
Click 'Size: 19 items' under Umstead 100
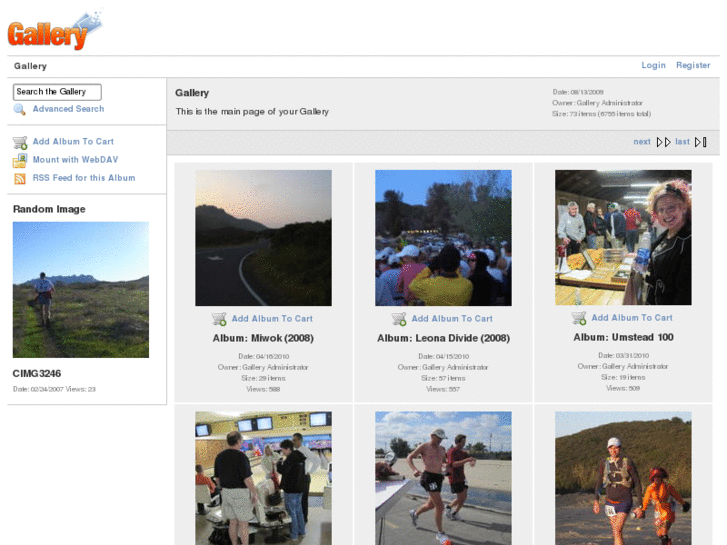(x=623, y=377)
